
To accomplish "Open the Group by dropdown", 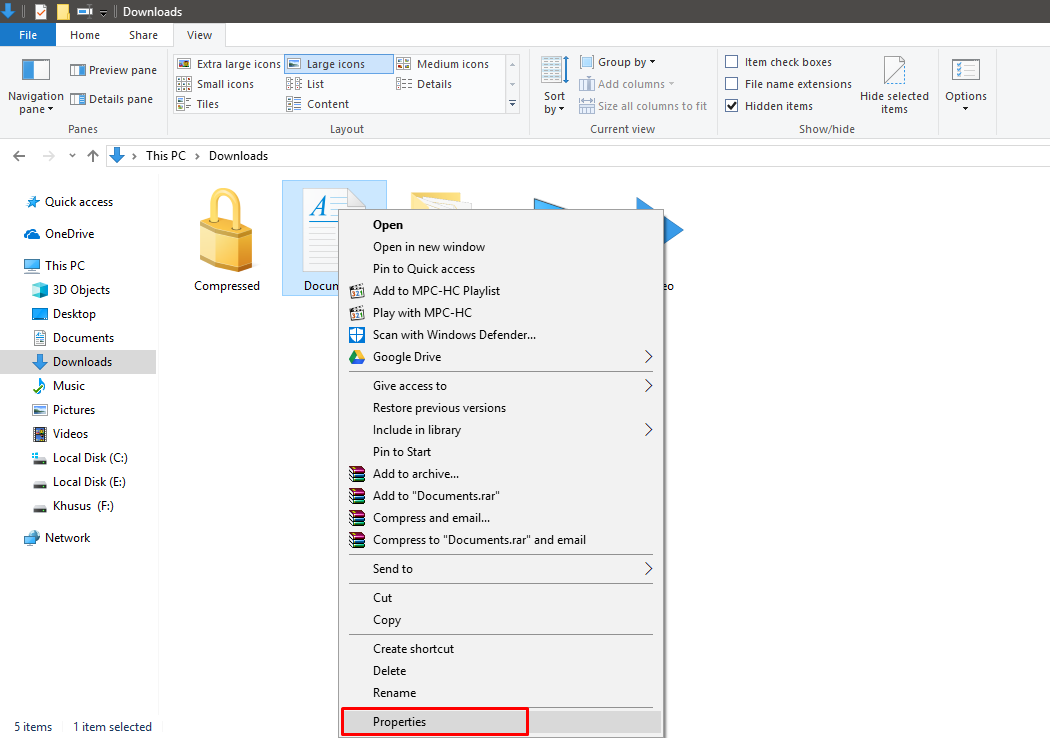I will point(617,62).
